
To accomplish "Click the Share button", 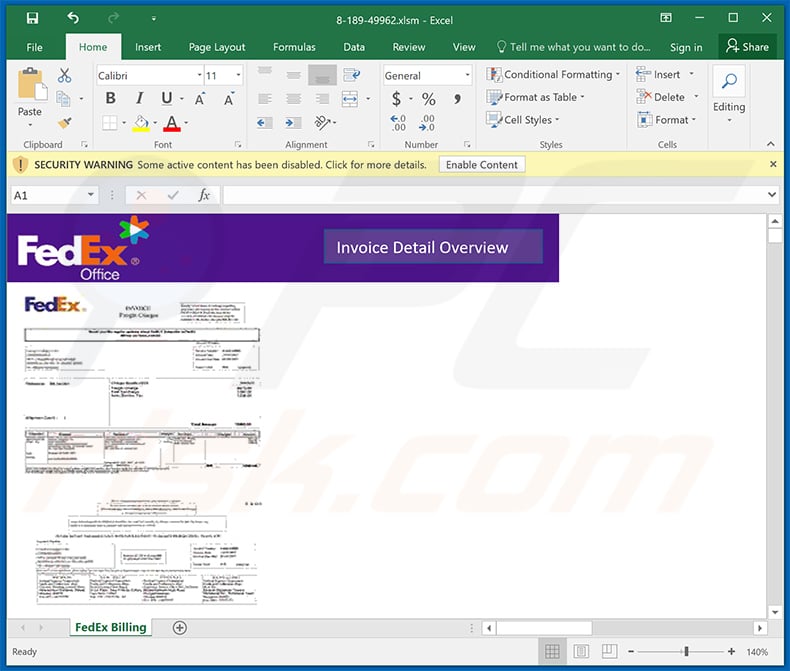I will [747, 47].
